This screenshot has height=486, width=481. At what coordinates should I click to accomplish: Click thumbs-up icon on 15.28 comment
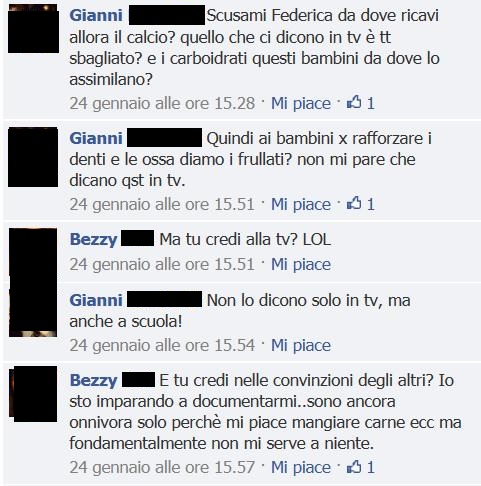pos(354,102)
